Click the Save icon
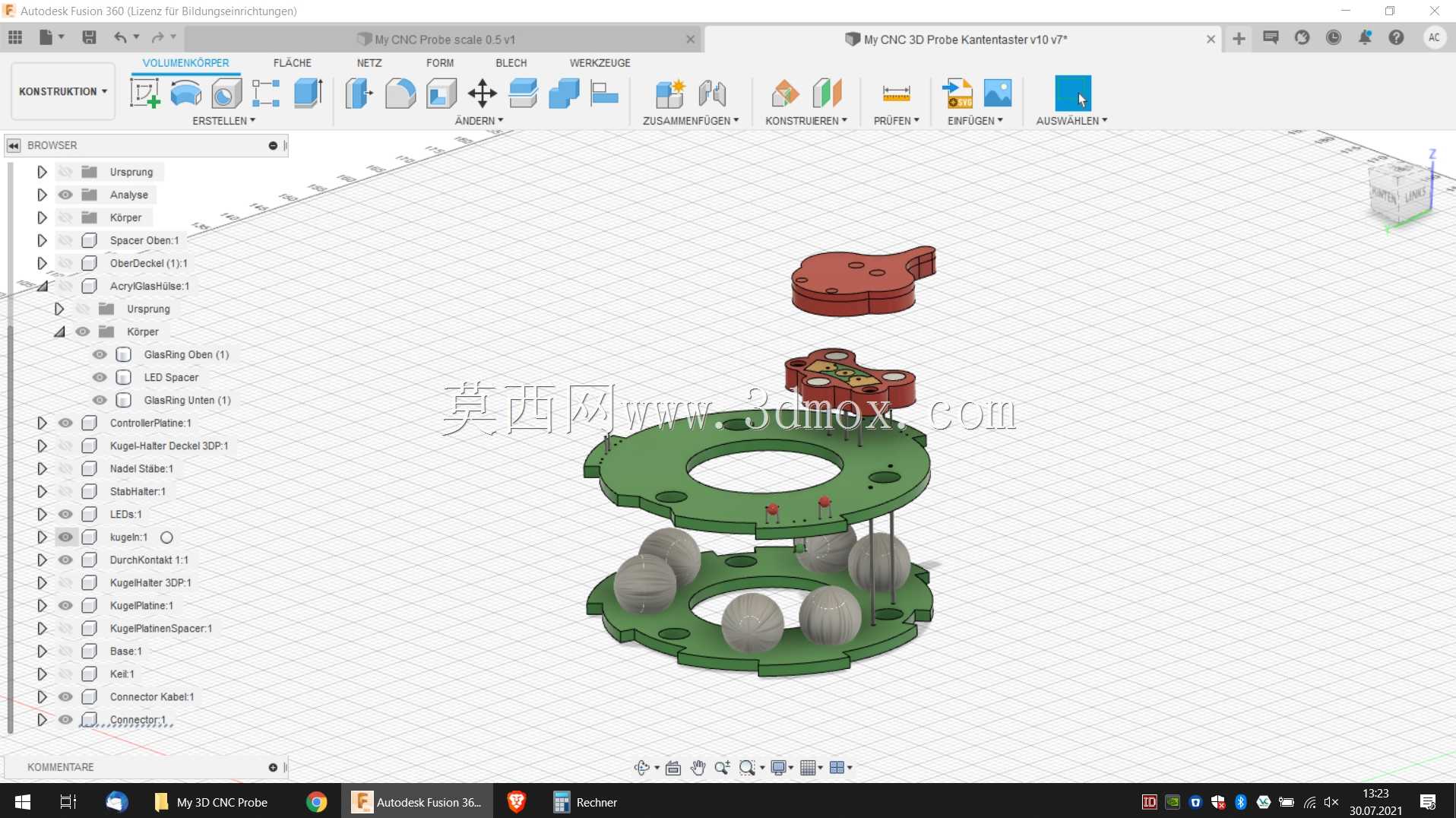This screenshot has height=818, width=1456. coord(89,37)
